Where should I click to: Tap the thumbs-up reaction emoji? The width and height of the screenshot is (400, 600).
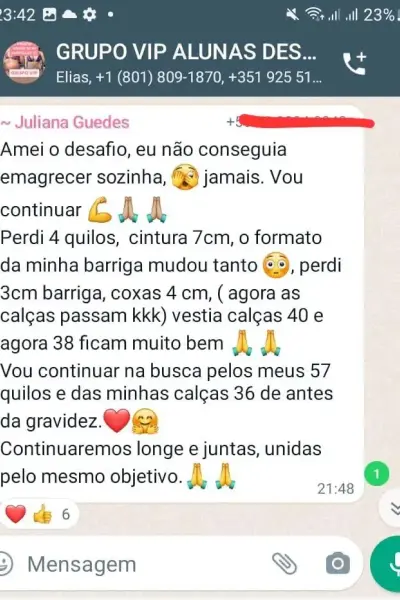tap(42, 514)
